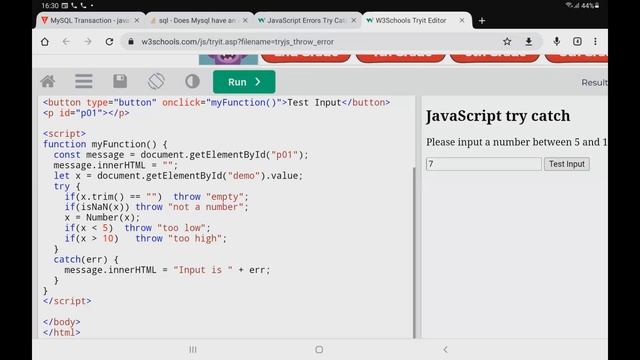Click the closing '</script>' tag line
The image size is (640, 360).
click(x=67, y=301)
